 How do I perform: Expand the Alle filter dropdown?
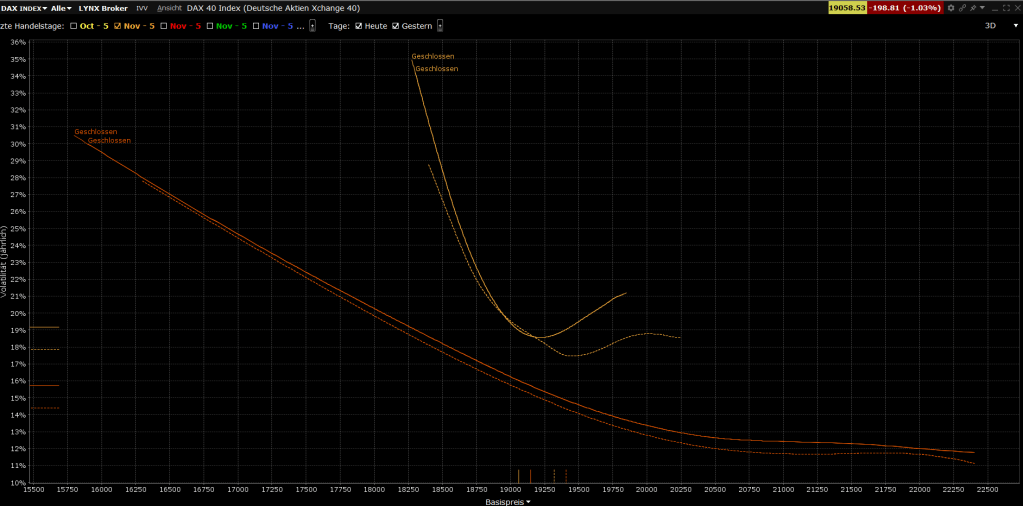coord(62,8)
